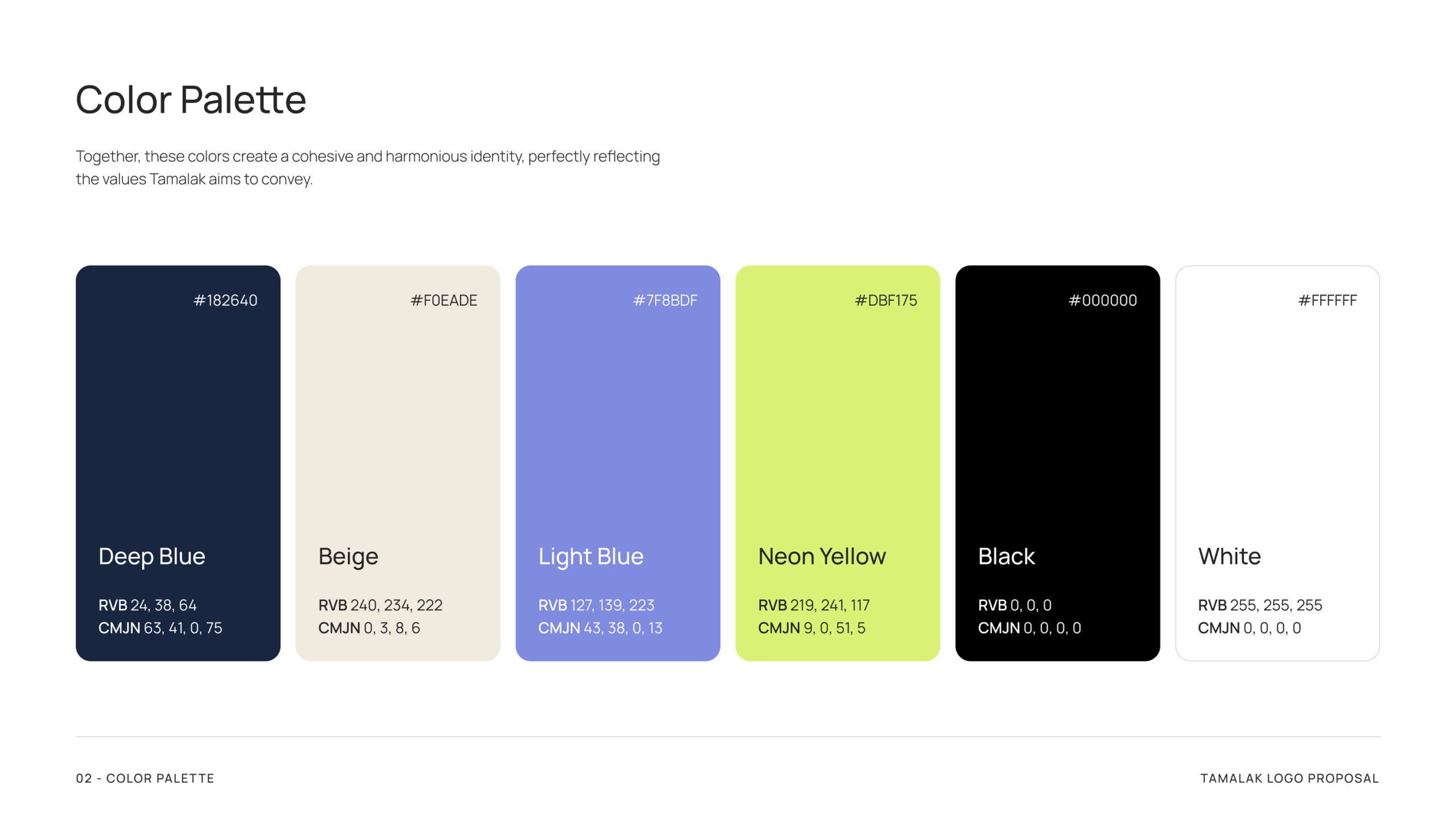
Task: Click the 02 - COLOR PALETTE footer label
Action: (145, 778)
